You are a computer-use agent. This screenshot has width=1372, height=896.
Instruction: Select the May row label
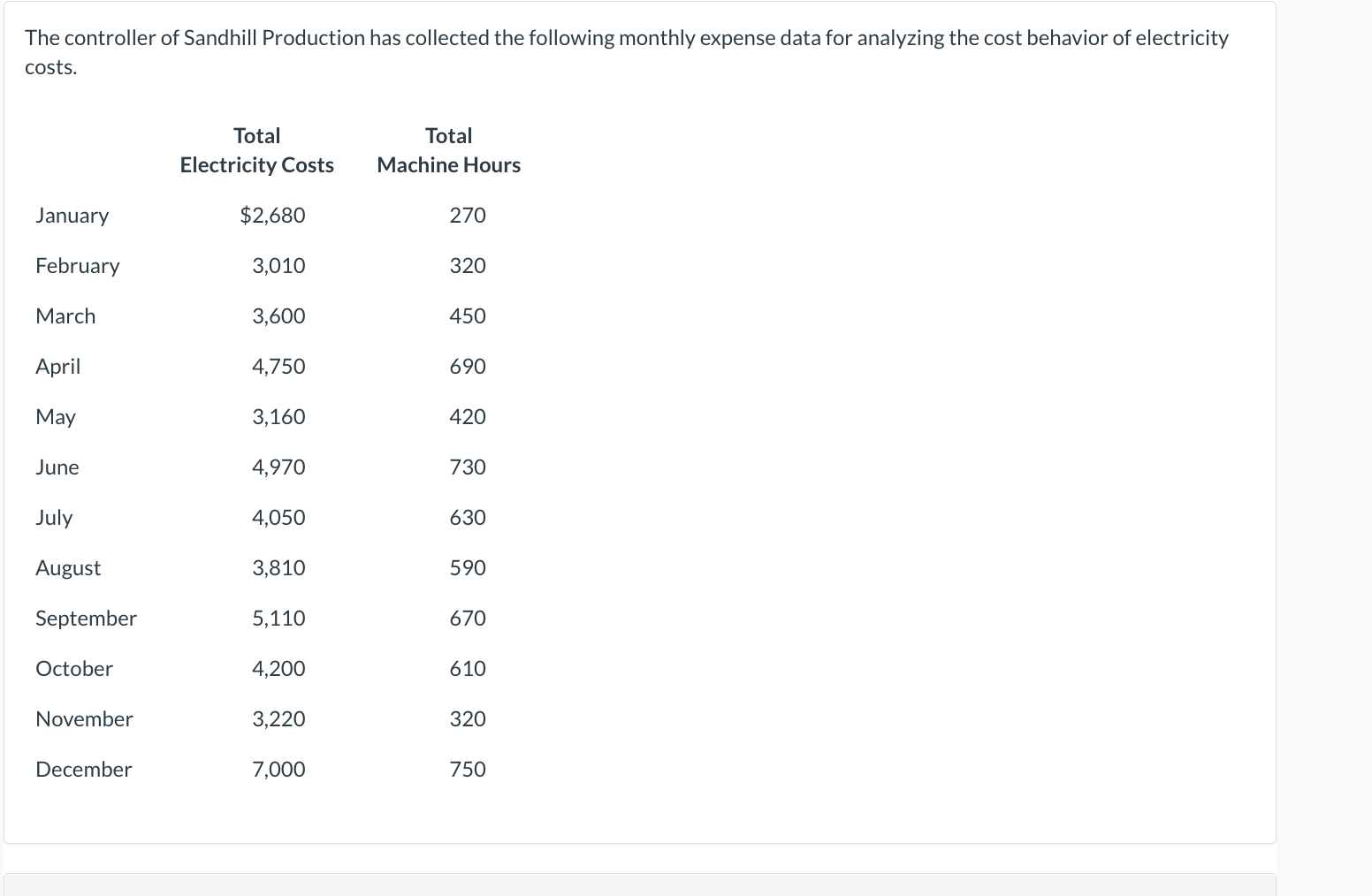[56, 417]
